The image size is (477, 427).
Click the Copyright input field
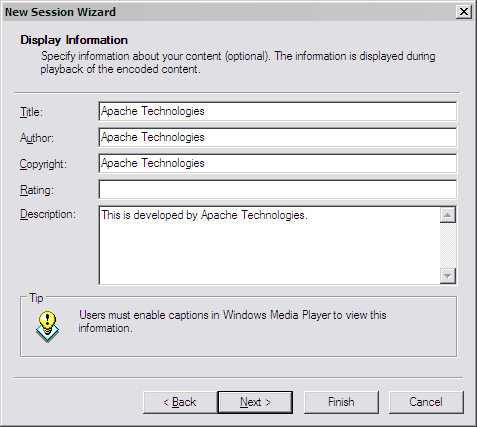point(278,163)
